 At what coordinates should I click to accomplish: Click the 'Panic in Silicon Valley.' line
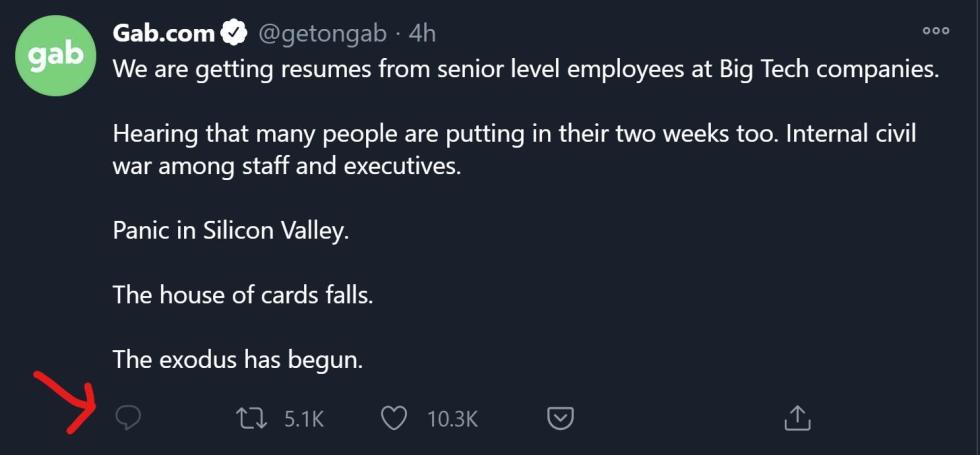tap(230, 232)
